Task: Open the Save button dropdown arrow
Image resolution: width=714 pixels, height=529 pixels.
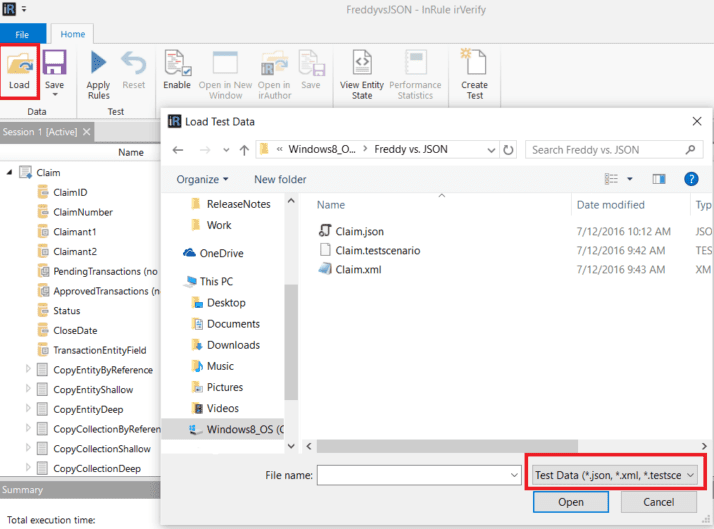Action: coord(55,95)
